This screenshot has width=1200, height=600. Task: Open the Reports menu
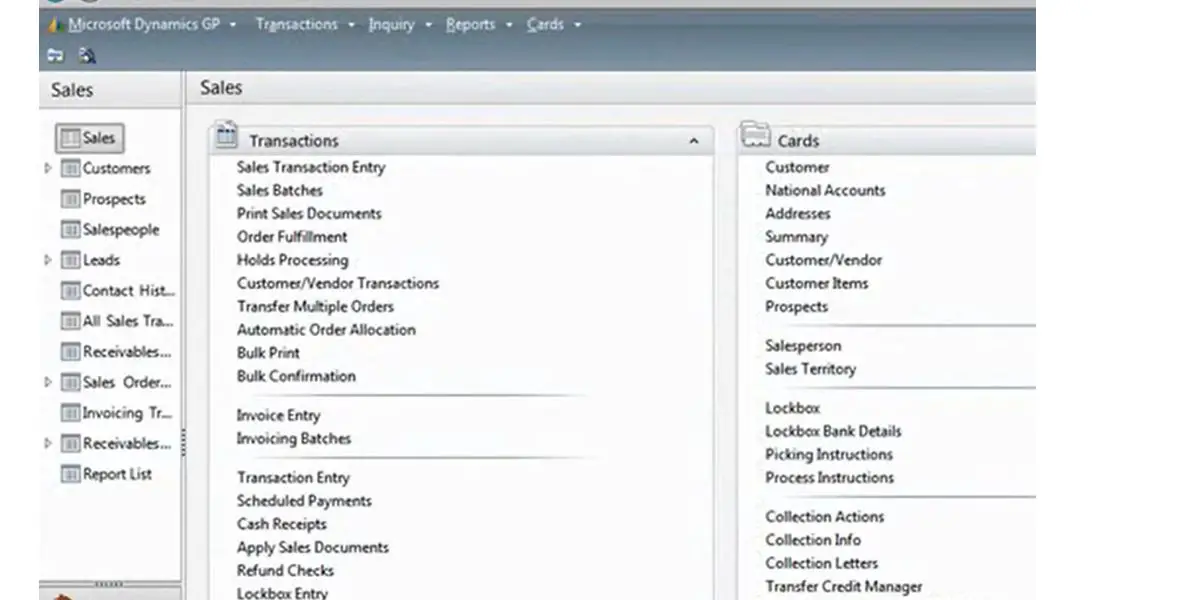coord(470,24)
